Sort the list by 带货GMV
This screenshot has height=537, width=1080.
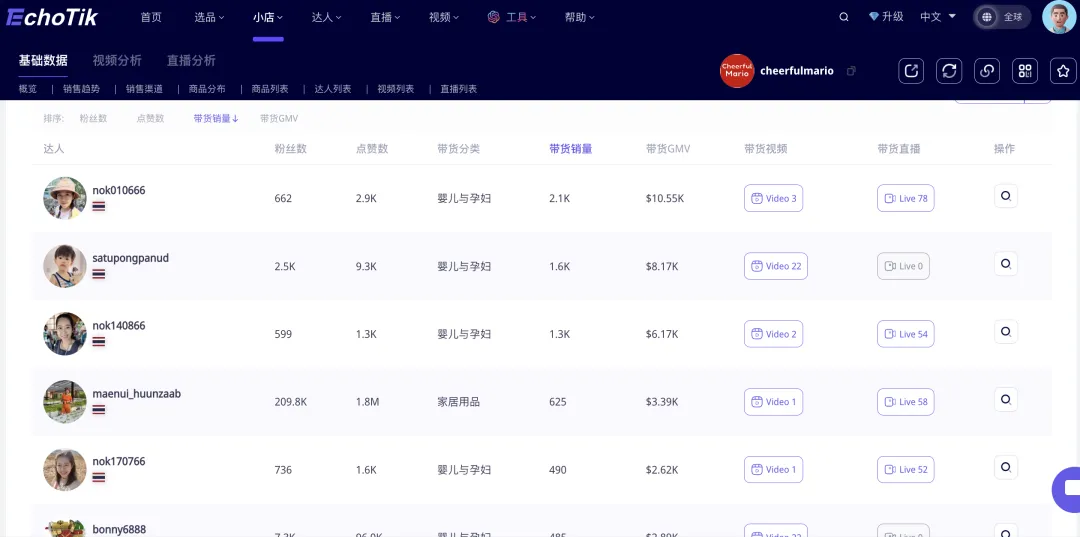pyautogui.click(x=279, y=119)
